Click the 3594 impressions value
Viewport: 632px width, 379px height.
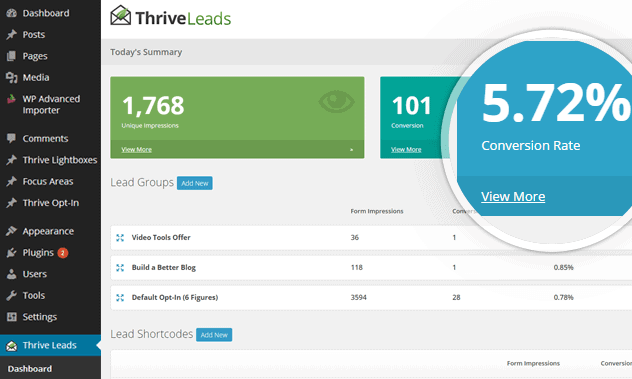(359, 298)
